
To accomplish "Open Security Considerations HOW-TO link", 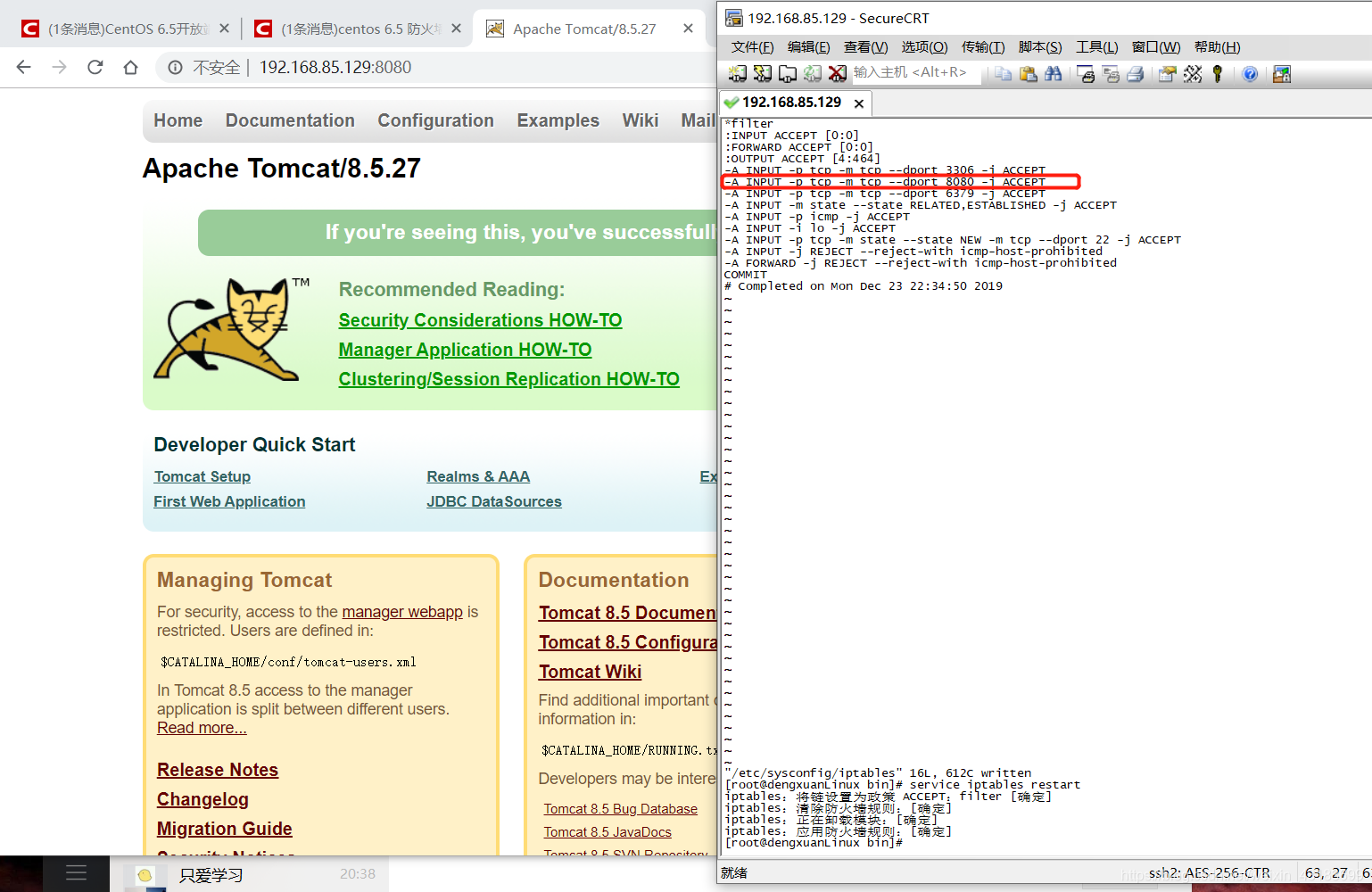I will (480, 320).
